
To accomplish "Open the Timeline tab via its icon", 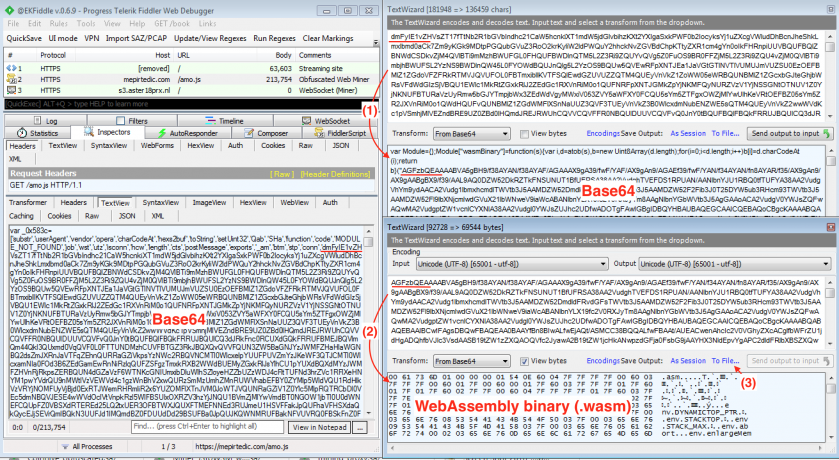I will pos(210,121).
